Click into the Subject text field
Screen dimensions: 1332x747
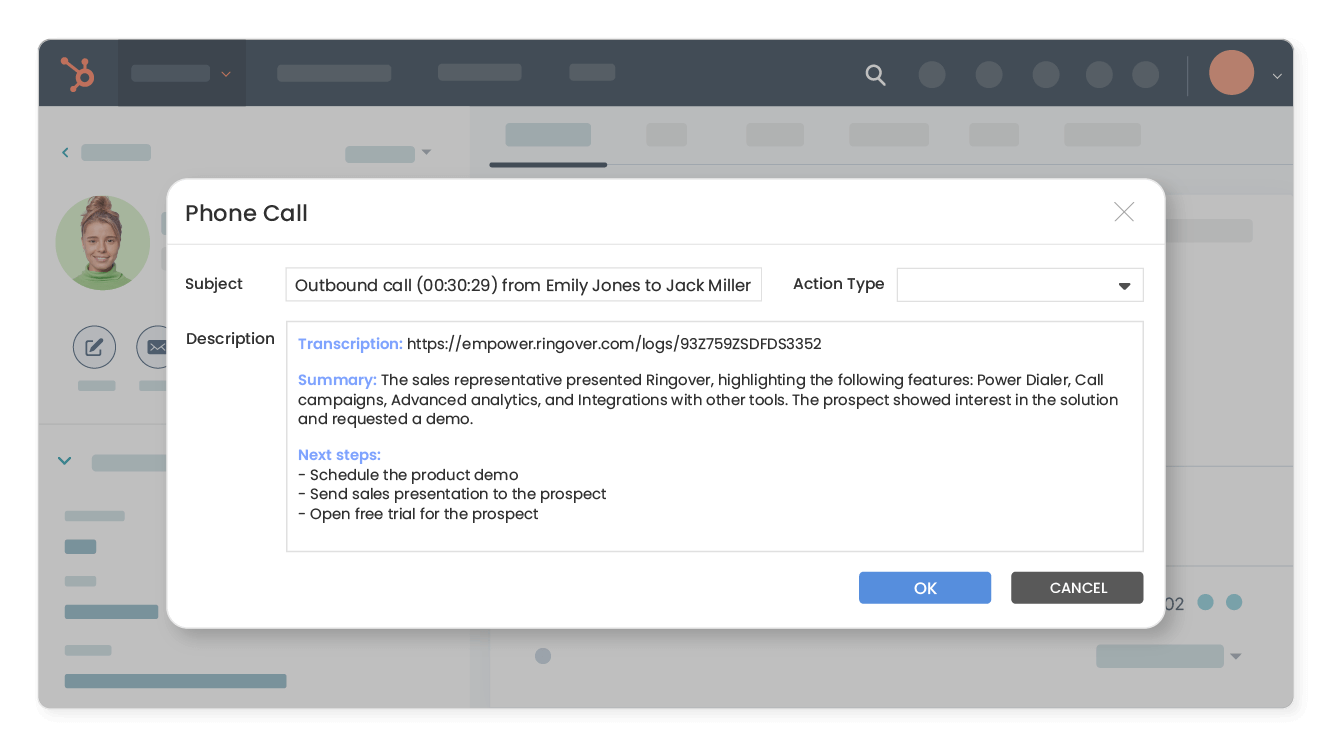pos(523,285)
